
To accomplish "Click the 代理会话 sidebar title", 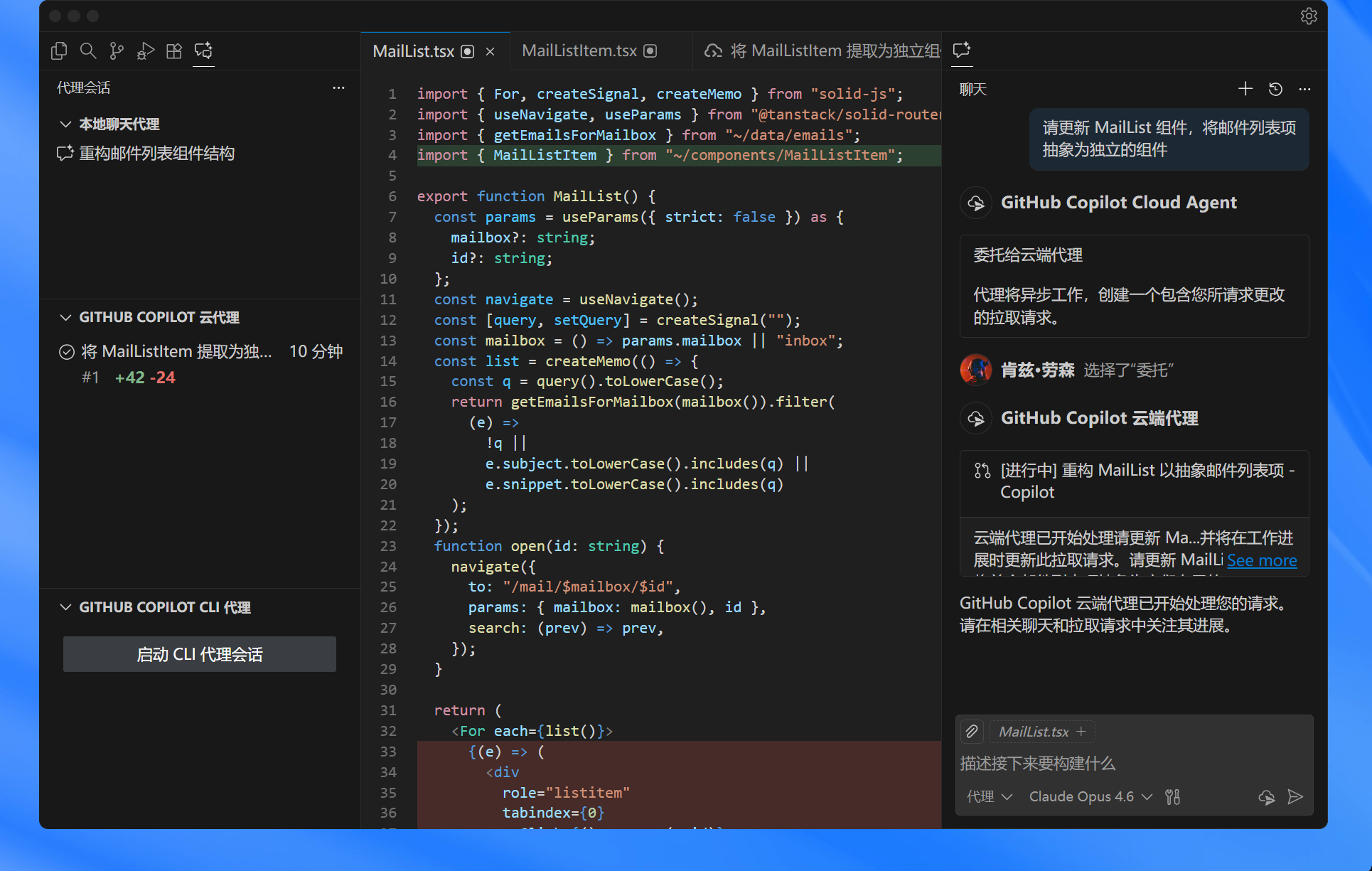I will pyautogui.click(x=84, y=88).
